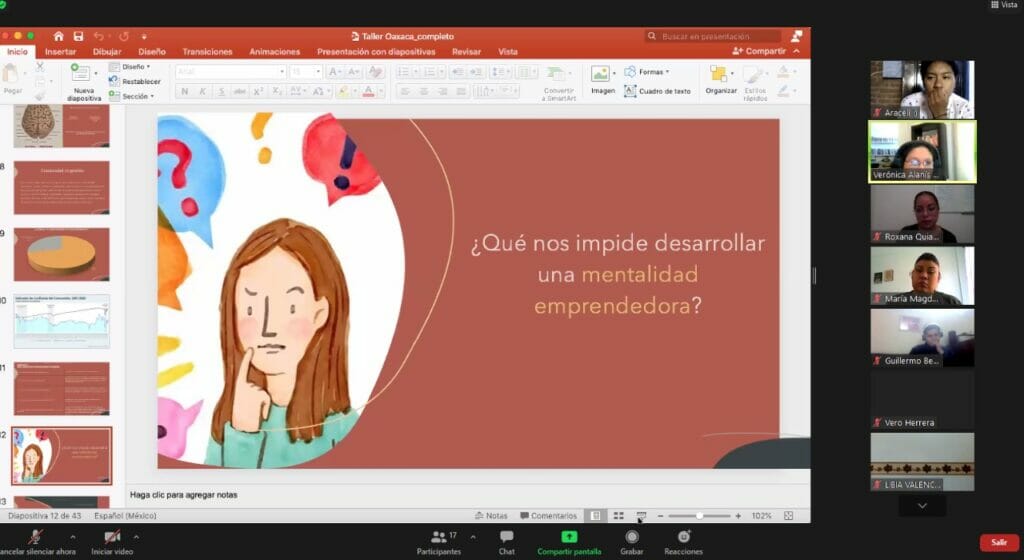Click the Nueva diapositiva icon
1024x560 pixels.
click(83, 75)
